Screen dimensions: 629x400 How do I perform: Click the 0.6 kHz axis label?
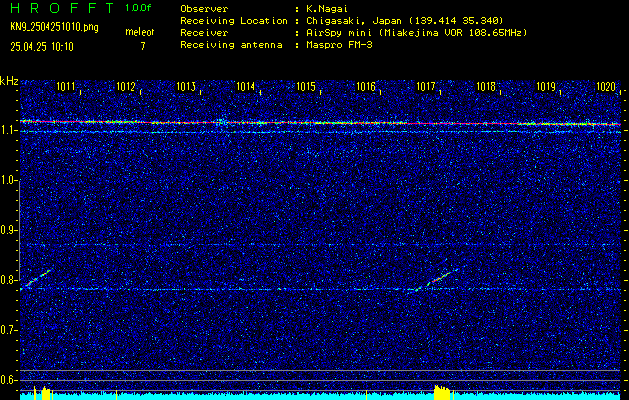[8, 380]
